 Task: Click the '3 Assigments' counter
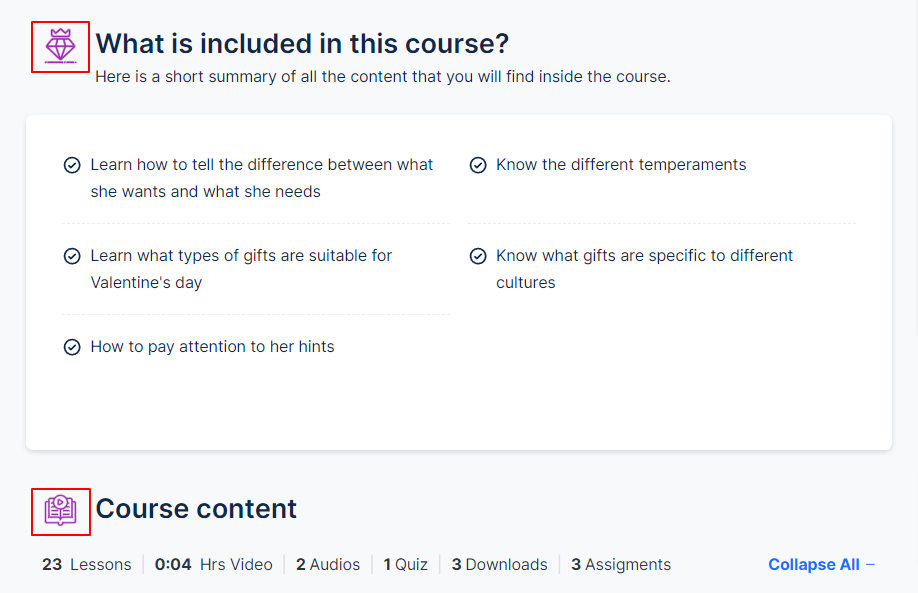(x=621, y=564)
